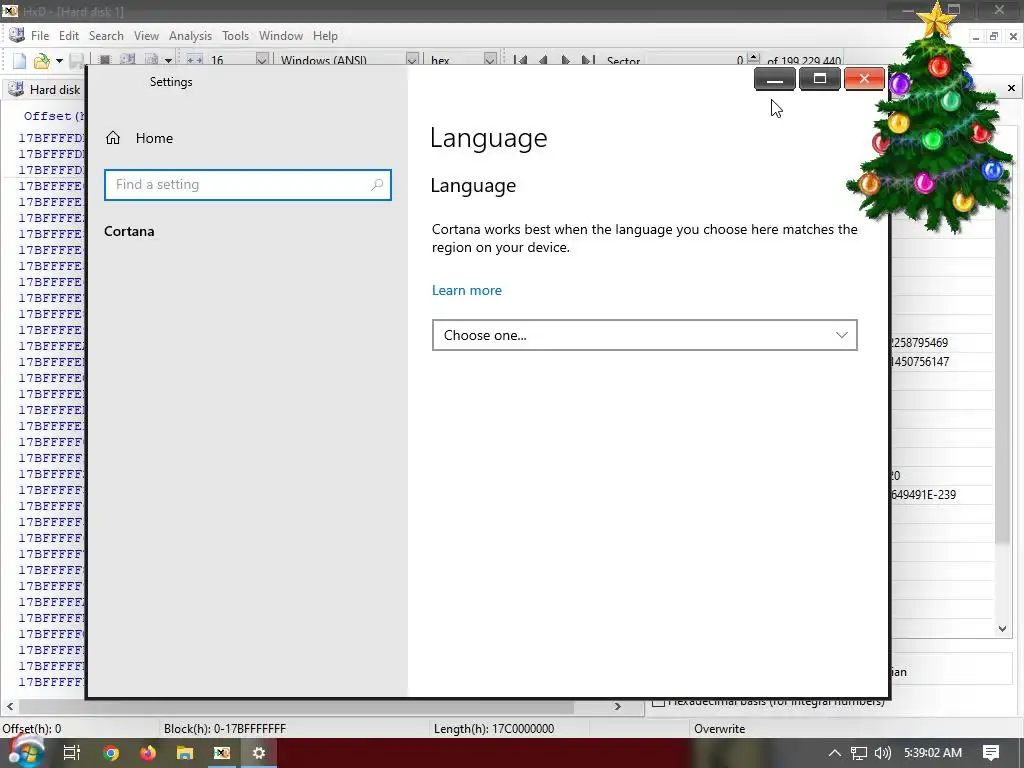The image size is (1024, 768).
Task: Click Overwrite mode in HxD status bar
Action: tap(719, 729)
